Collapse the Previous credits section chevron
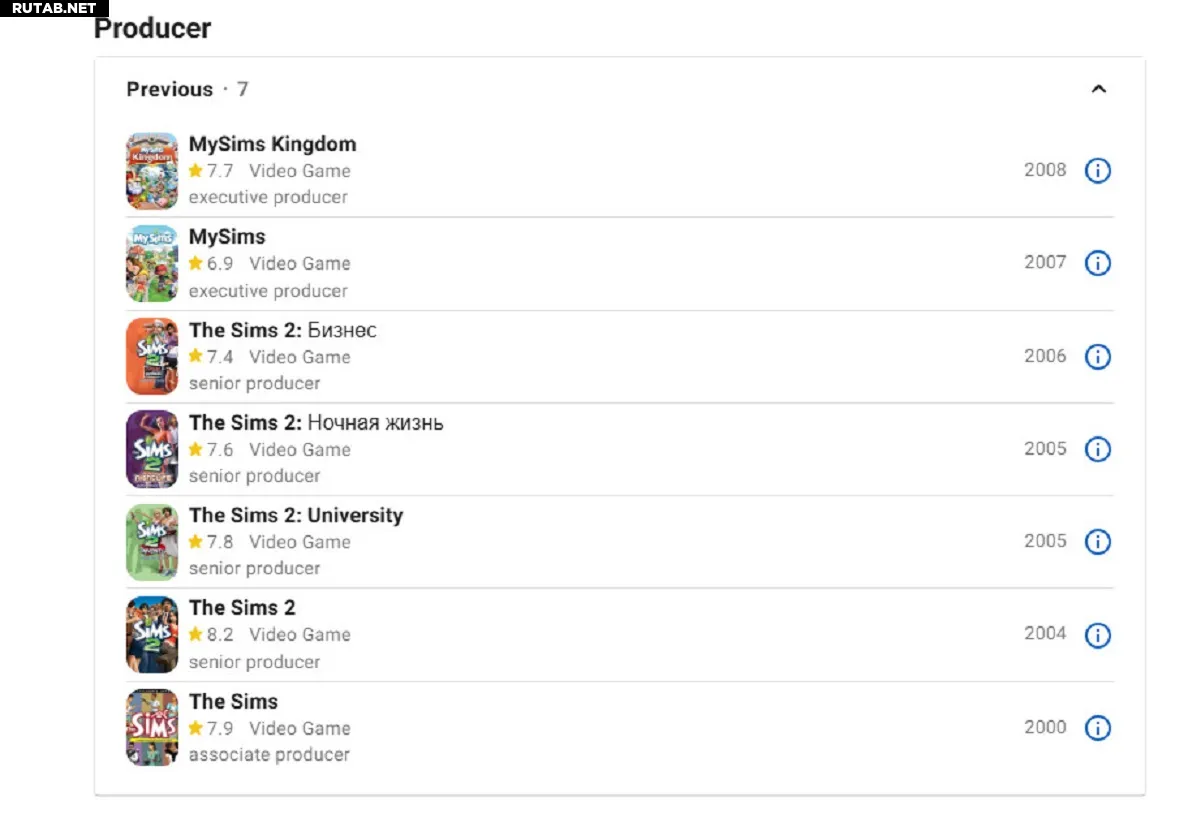Image resolution: width=1201 pixels, height=814 pixels. pos(1098,89)
